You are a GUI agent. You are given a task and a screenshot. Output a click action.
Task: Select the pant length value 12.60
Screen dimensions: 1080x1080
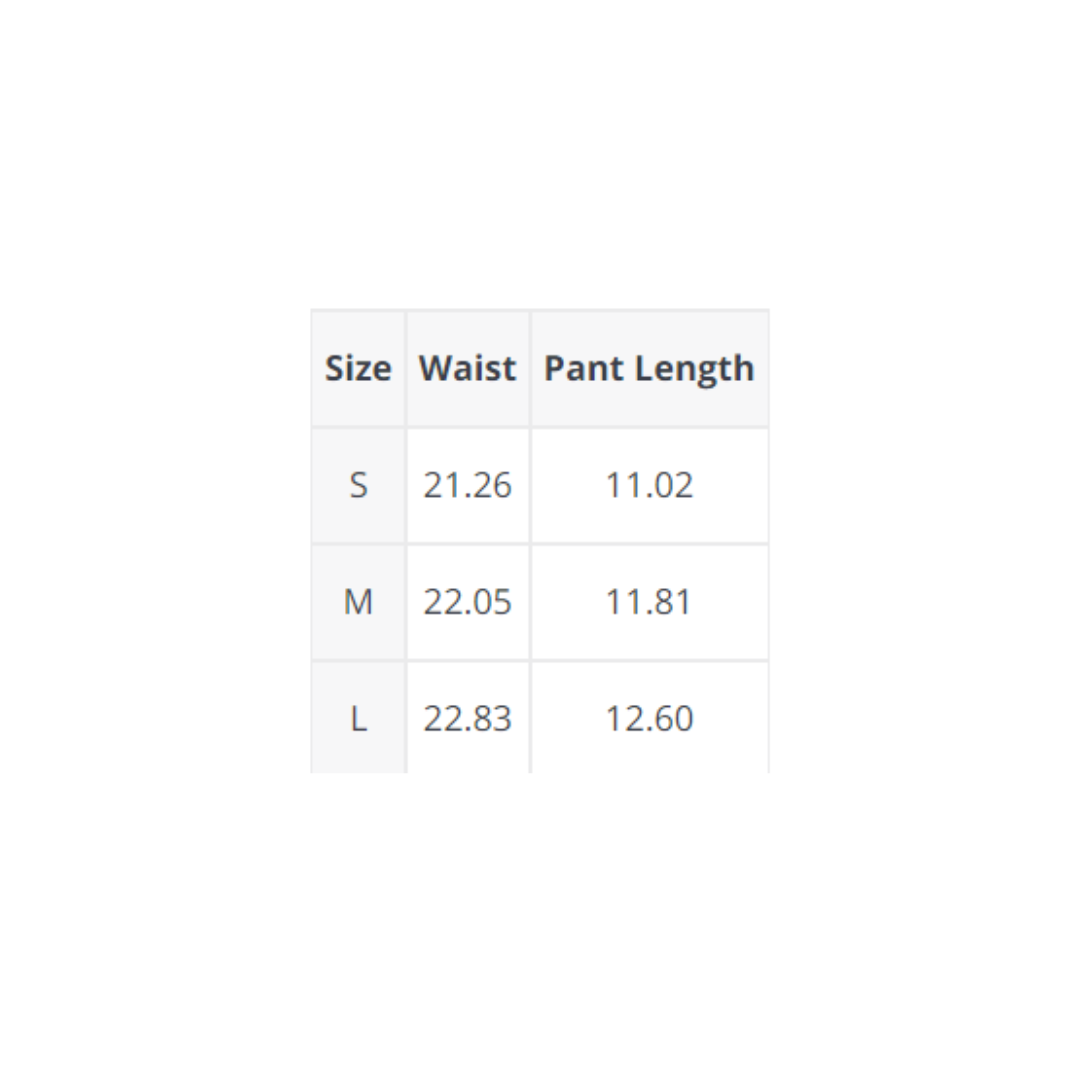point(649,719)
